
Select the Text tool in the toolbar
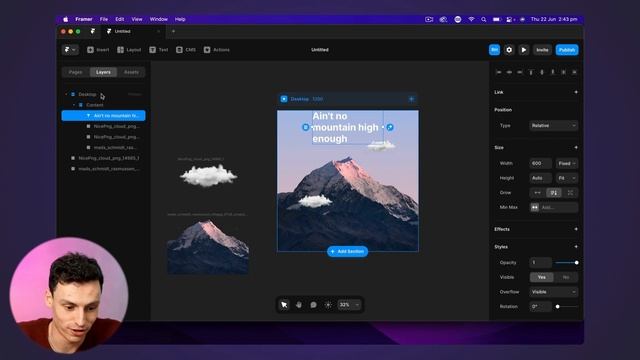click(159, 50)
